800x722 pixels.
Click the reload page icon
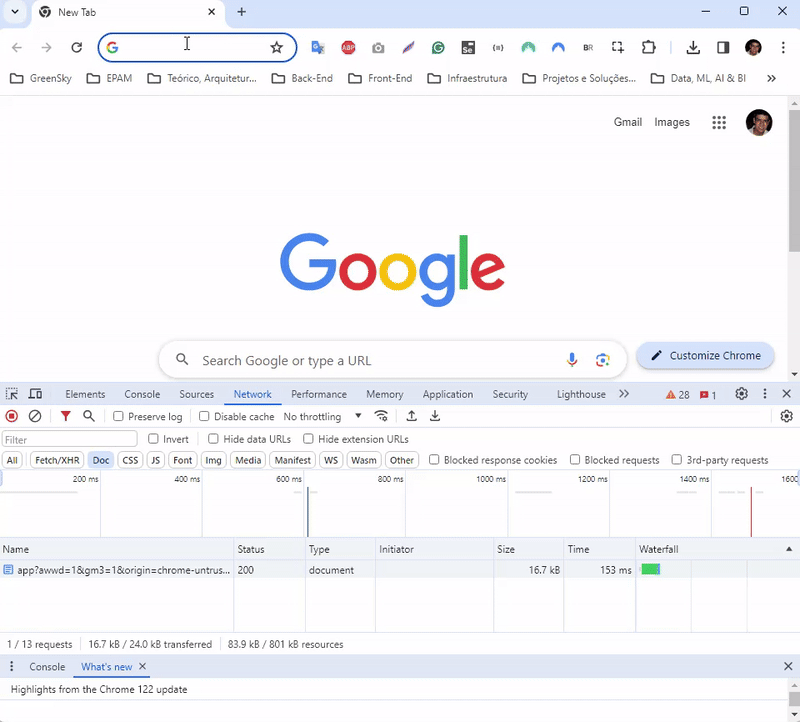point(77,47)
